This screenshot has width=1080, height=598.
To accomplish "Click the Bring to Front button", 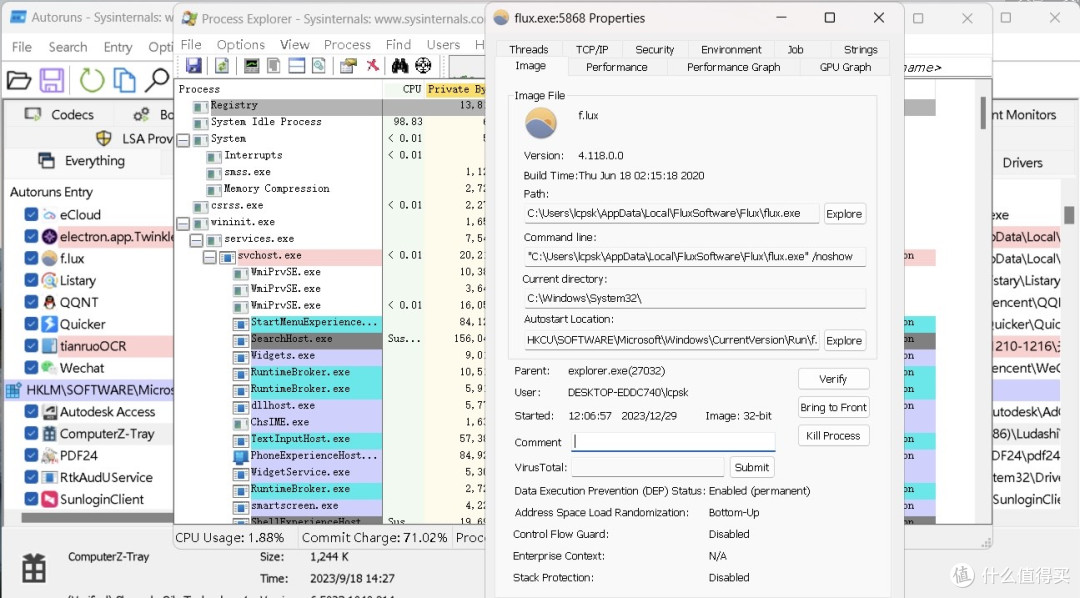I will tap(833, 407).
